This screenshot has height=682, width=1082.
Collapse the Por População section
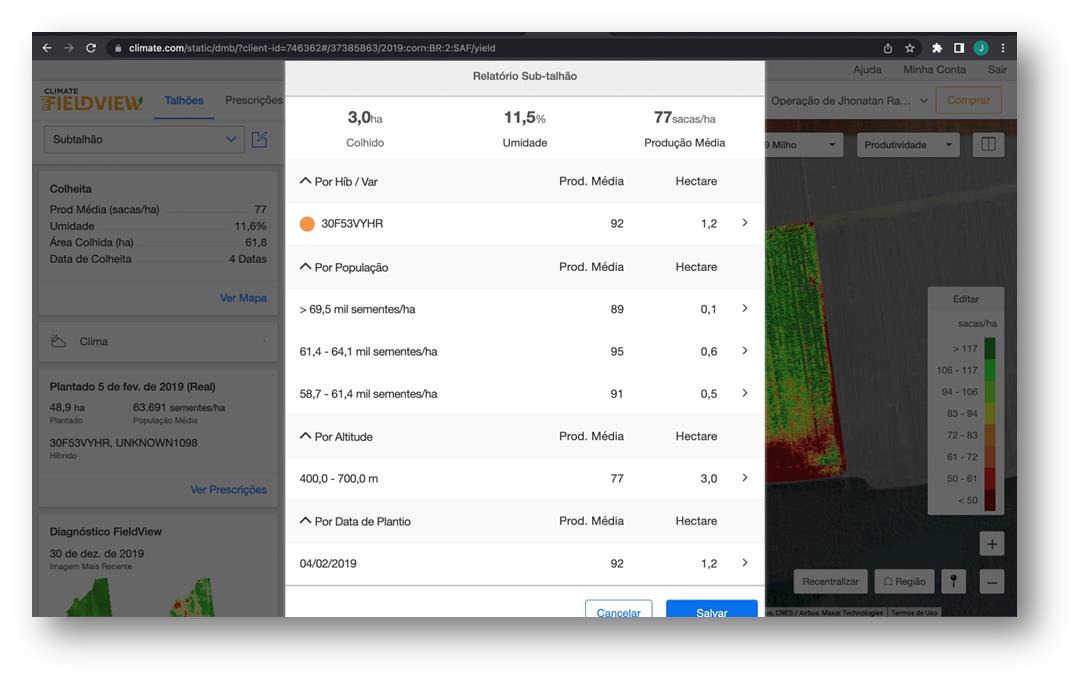306,267
